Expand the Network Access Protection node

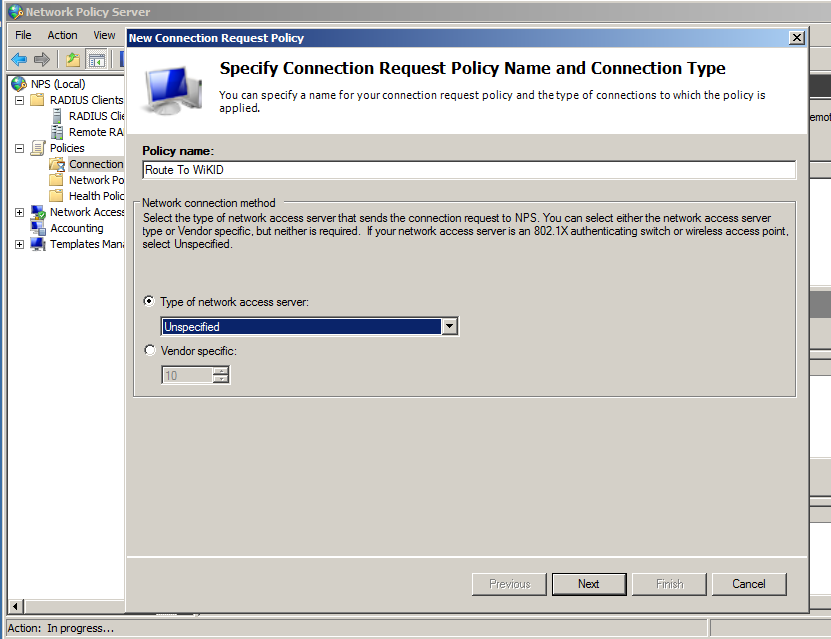point(18,211)
